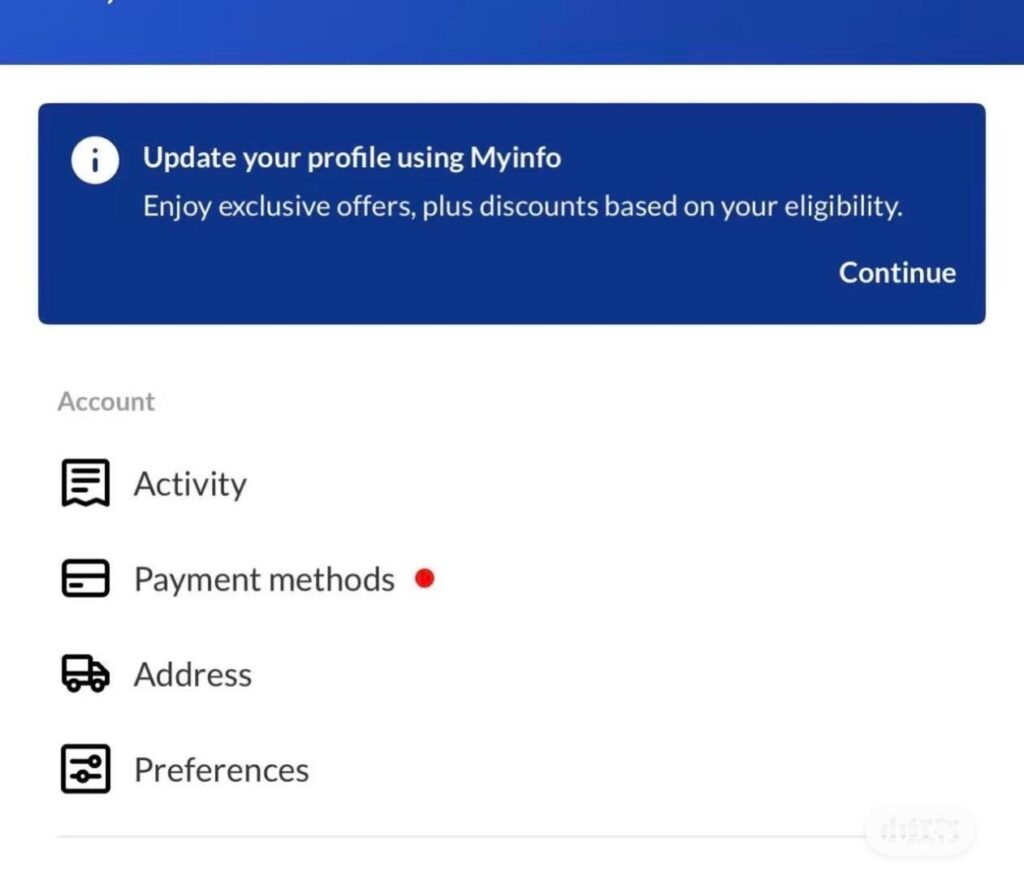The image size is (1024, 877).
Task: Open the Payment methods text label
Action: point(264,580)
